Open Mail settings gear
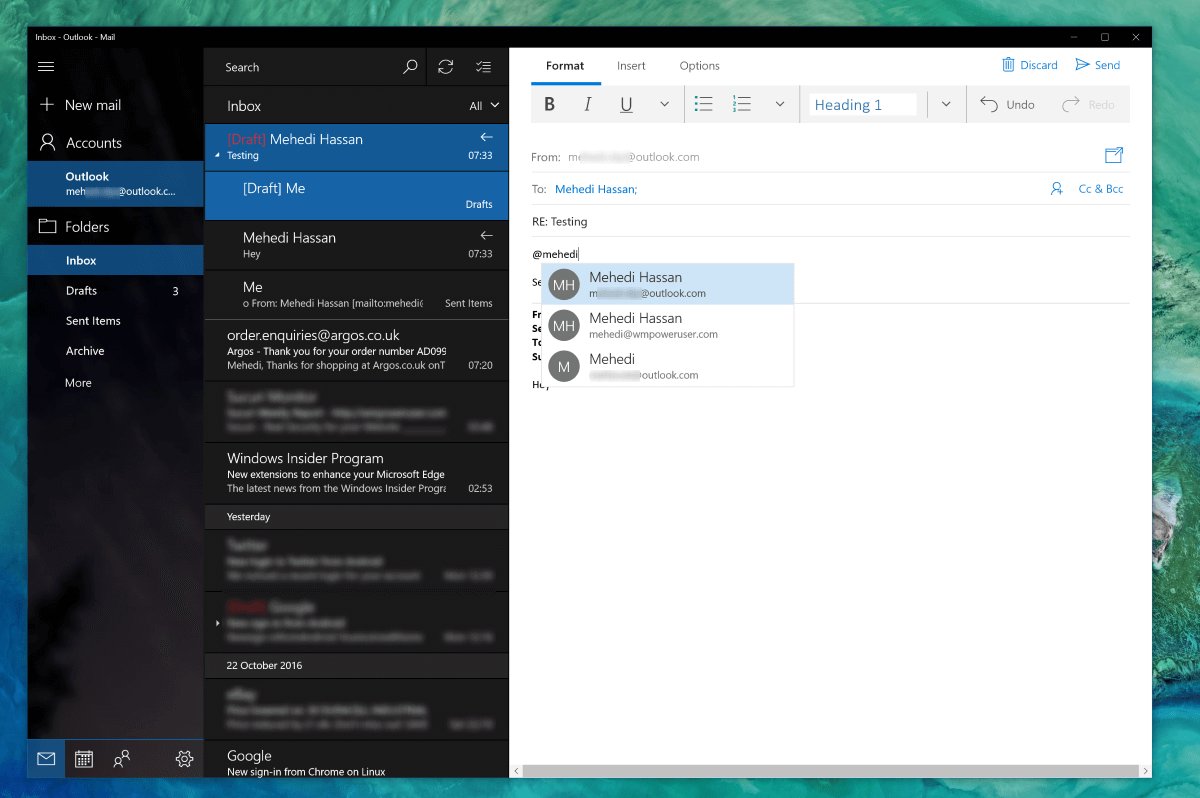This screenshot has height=798, width=1200. pyautogui.click(x=184, y=759)
